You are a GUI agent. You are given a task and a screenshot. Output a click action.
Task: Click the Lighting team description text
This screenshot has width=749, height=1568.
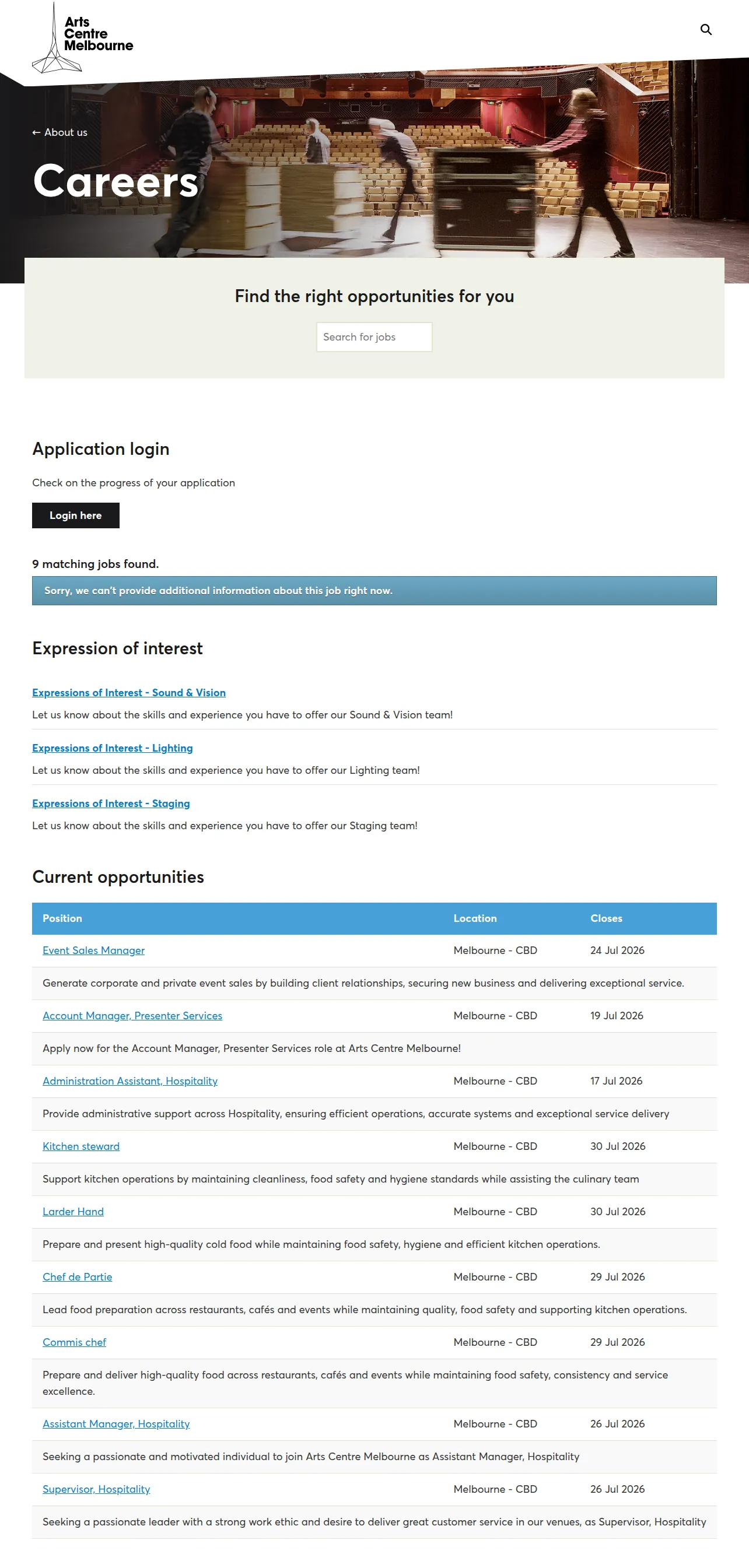tap(226, 770)
